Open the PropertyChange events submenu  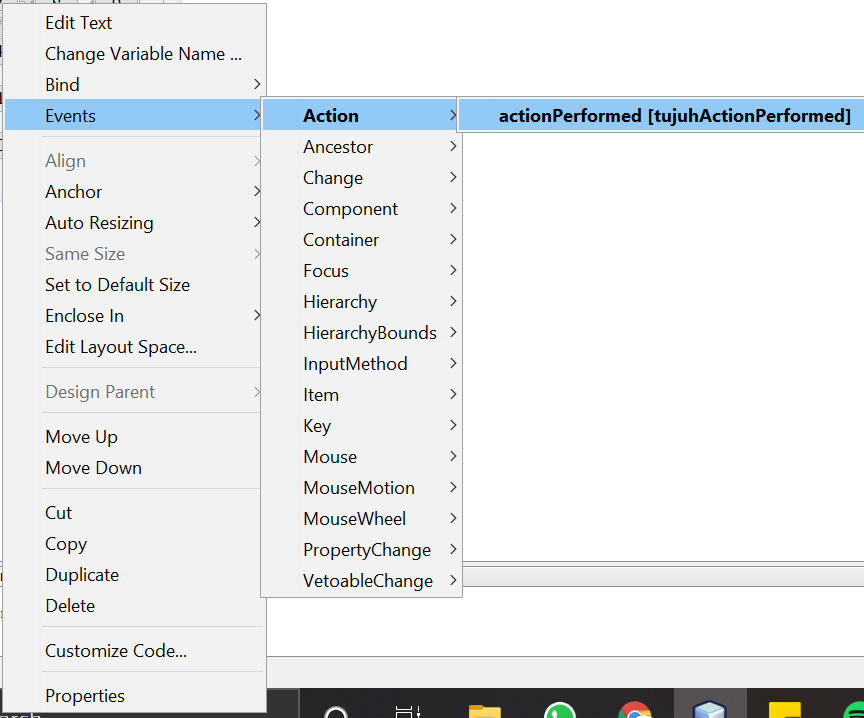pos(367,549)
